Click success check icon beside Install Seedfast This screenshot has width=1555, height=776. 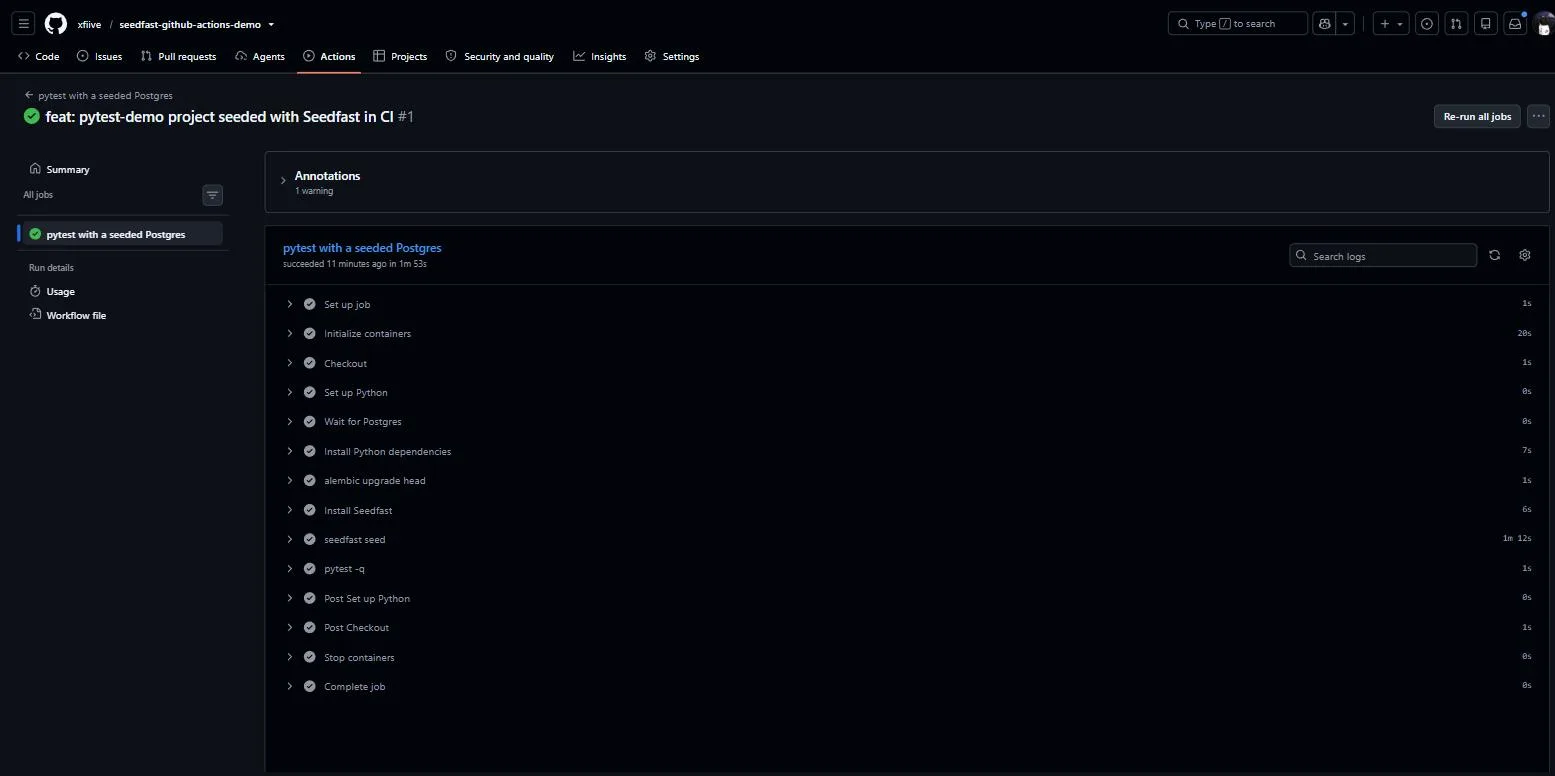pyautogui.click(x=310, y=510)
